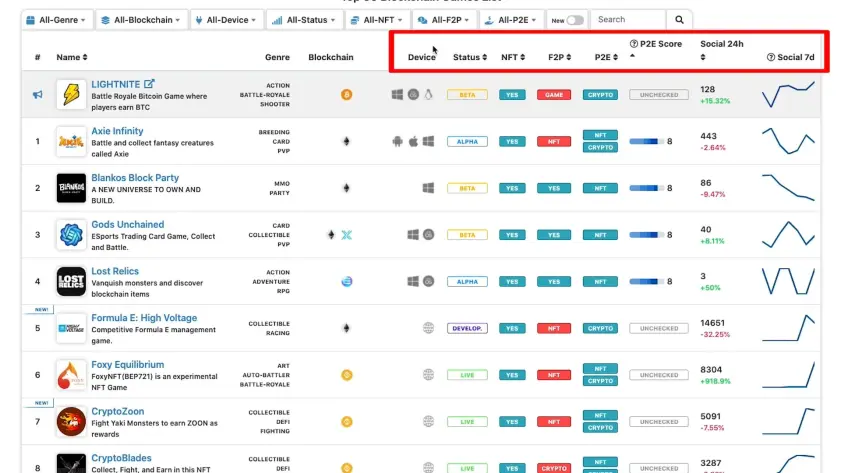Image resolution: width=841 pixels, height=473 pixels.
Task: Open the Formula E: High Voltage link
Action: click(x=144, y=317)
